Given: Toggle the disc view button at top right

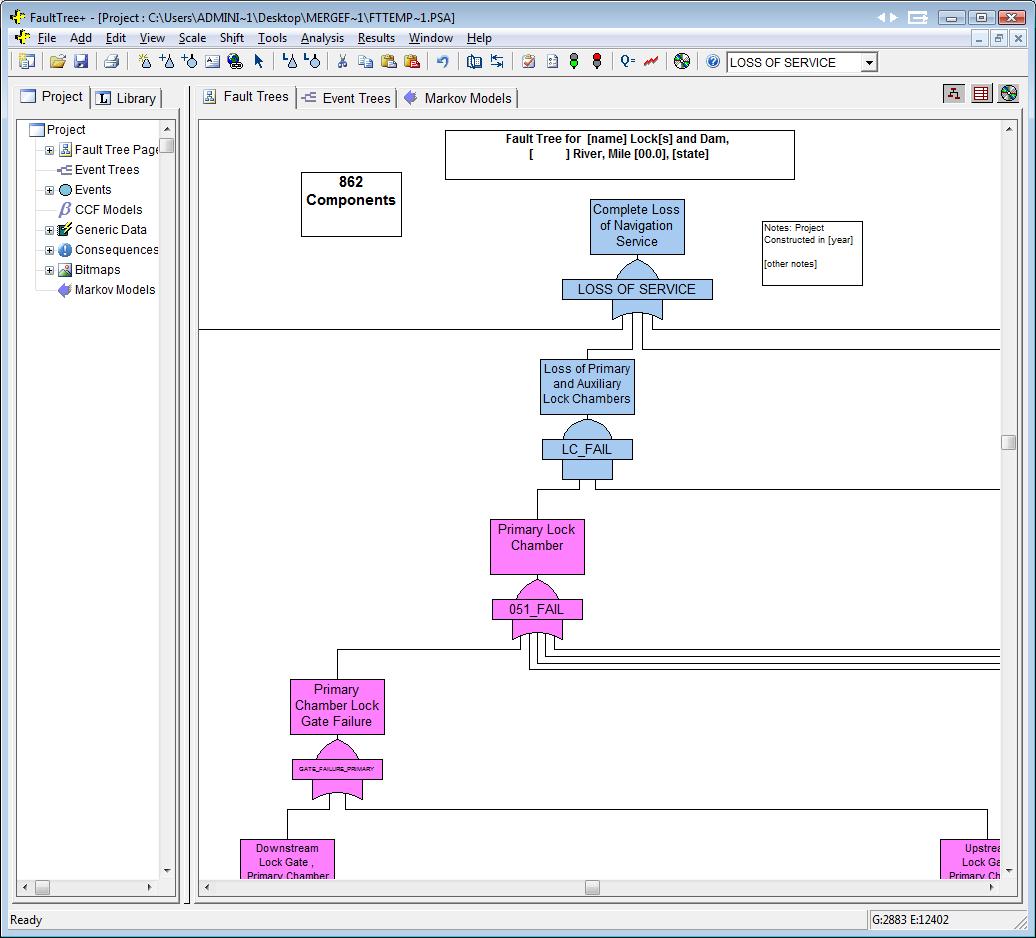Looking at the screenshot, I should click(x=1008, y=93).
